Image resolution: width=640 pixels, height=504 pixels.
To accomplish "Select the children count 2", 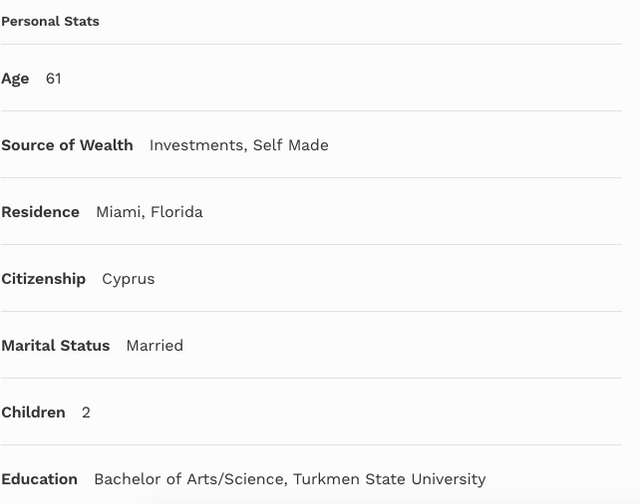I will 86,412.
